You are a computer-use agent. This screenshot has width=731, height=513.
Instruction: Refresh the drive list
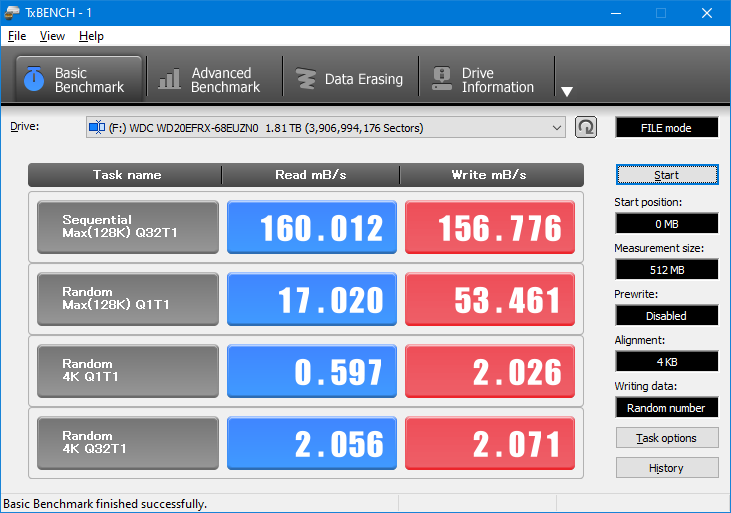[586, 127]
